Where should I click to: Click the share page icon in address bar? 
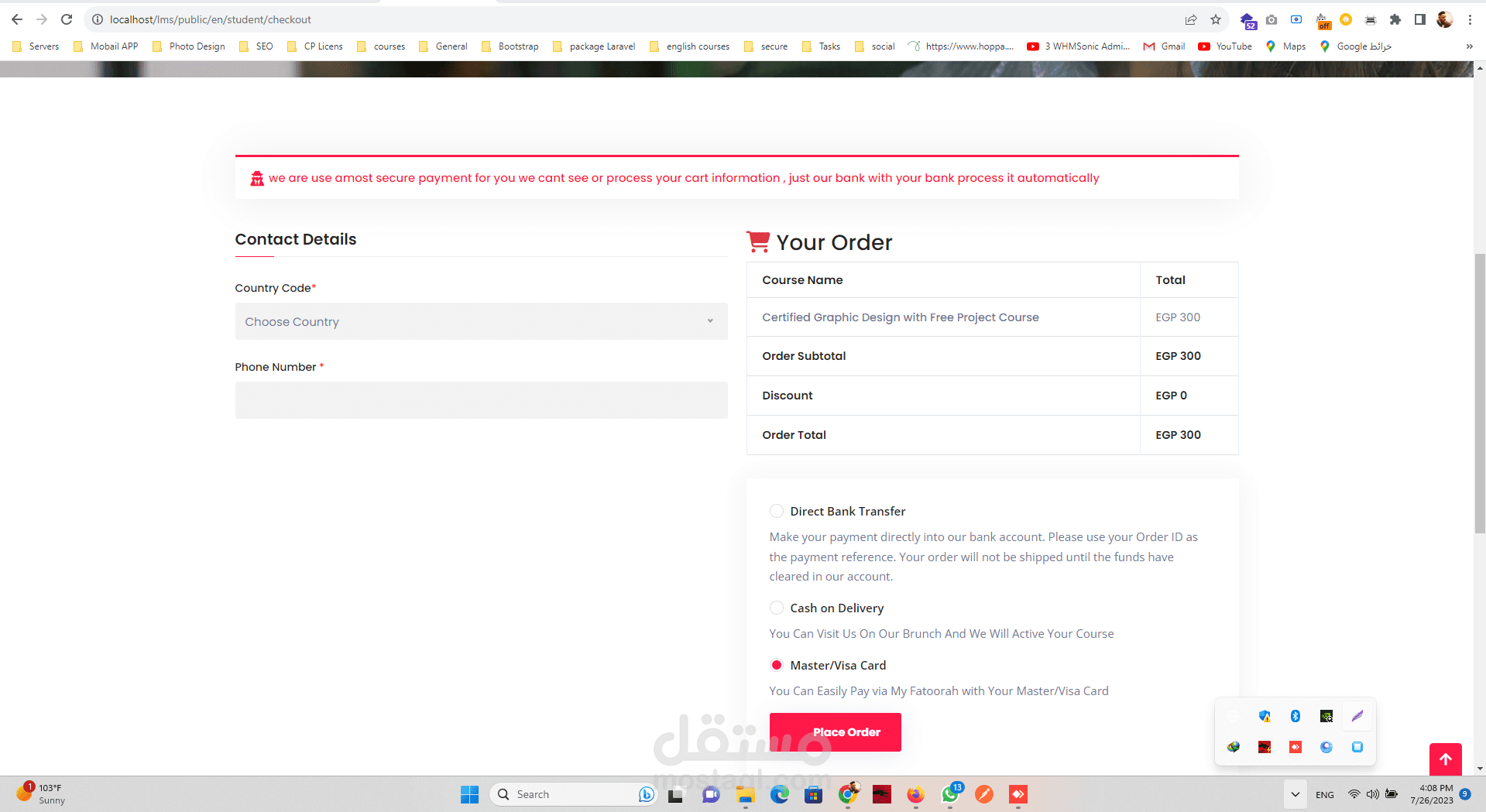1191,19
